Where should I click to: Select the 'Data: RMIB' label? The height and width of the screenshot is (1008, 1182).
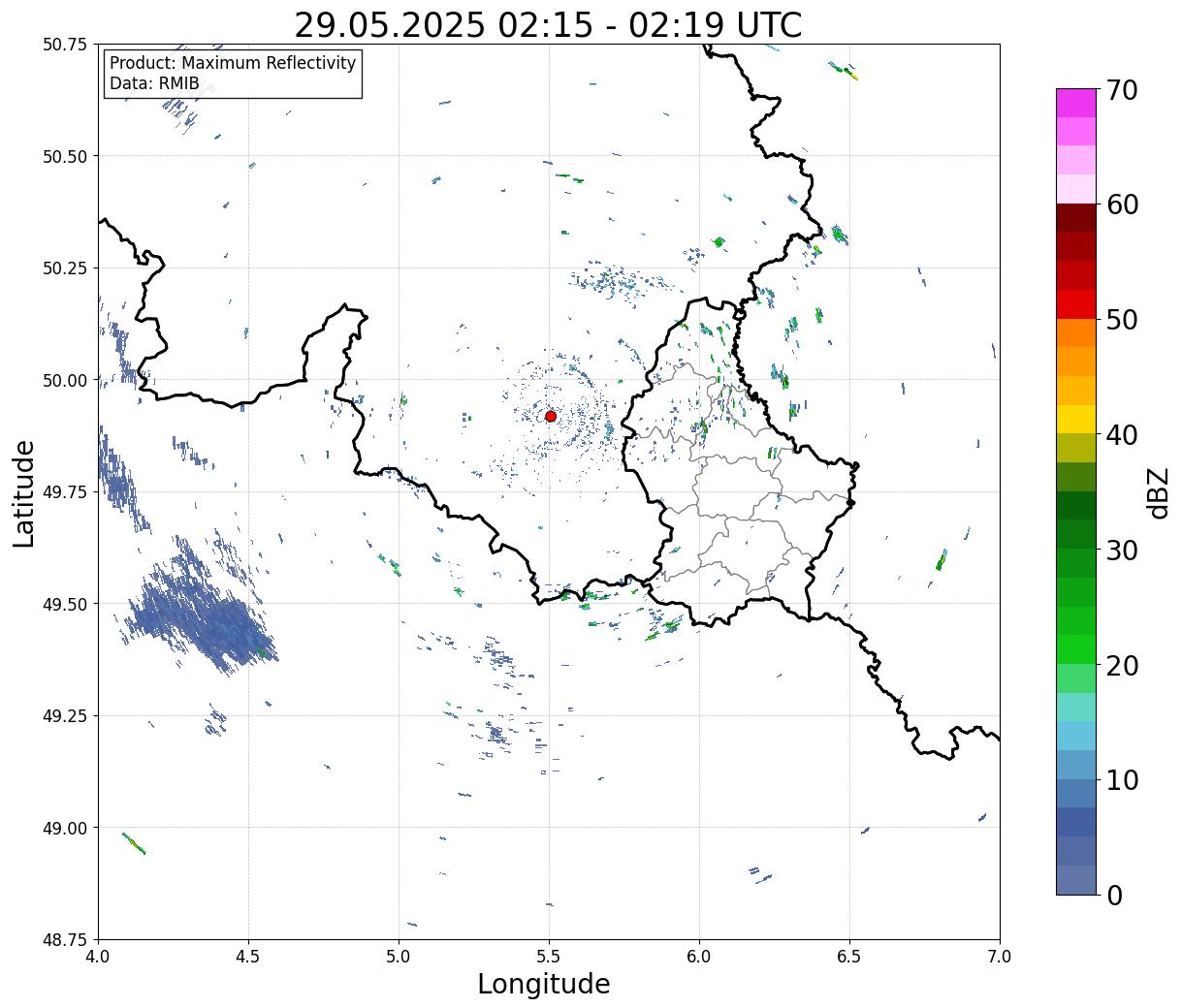[x=154, y=83]
